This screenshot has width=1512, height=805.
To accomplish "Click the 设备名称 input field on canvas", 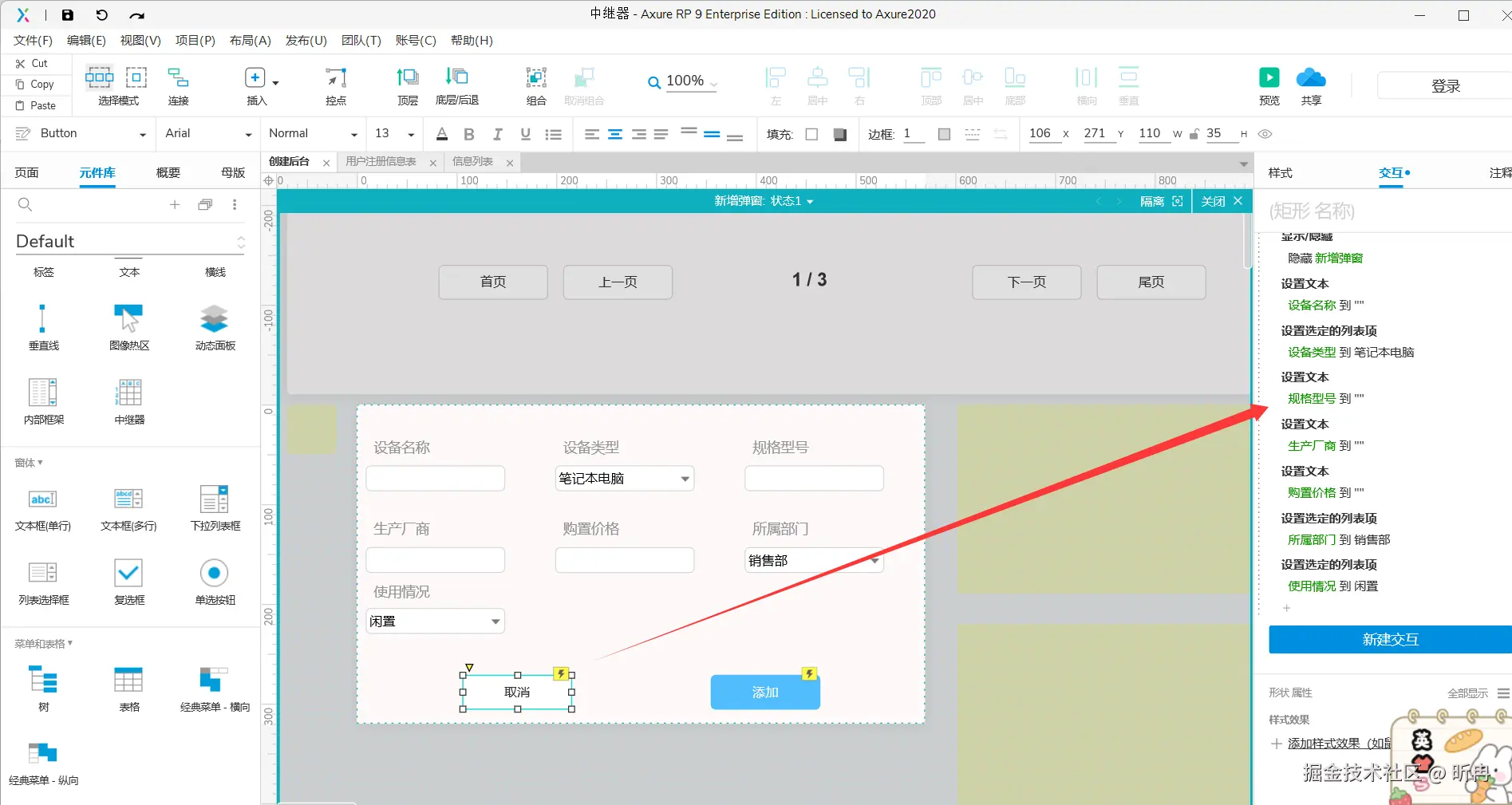I will pos(436,479).
